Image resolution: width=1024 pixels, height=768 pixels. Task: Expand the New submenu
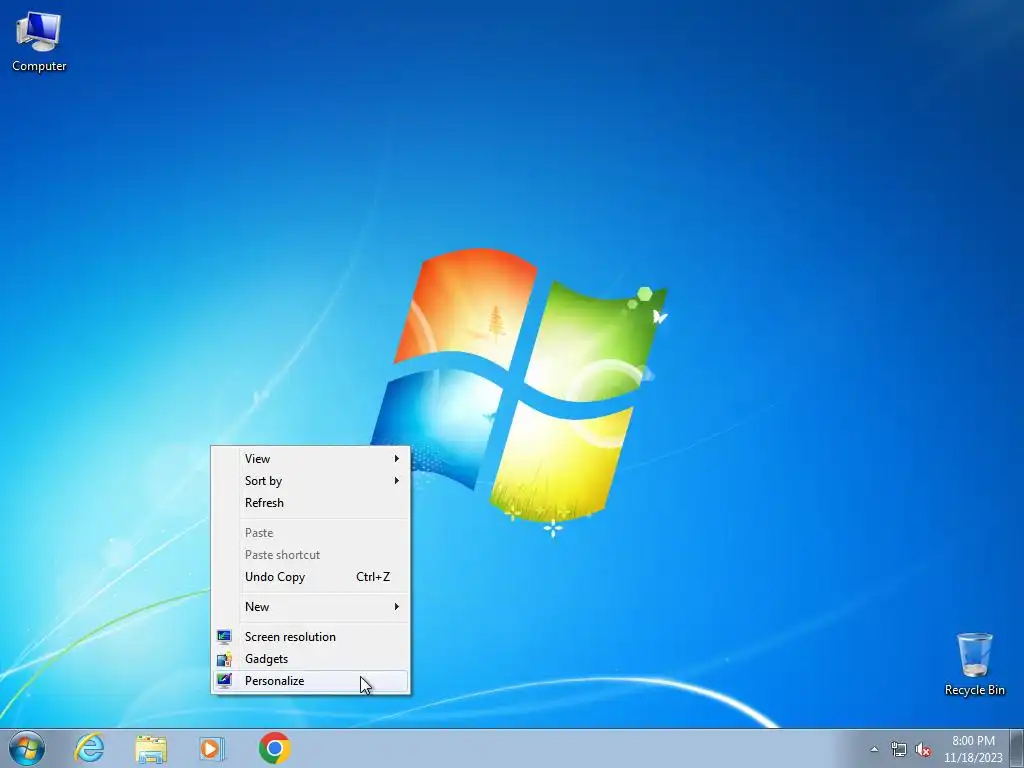[x=311, y=607]
